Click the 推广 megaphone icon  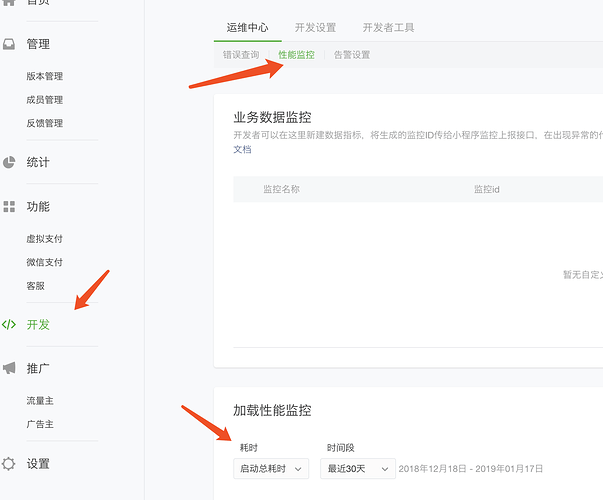(9, 368)
